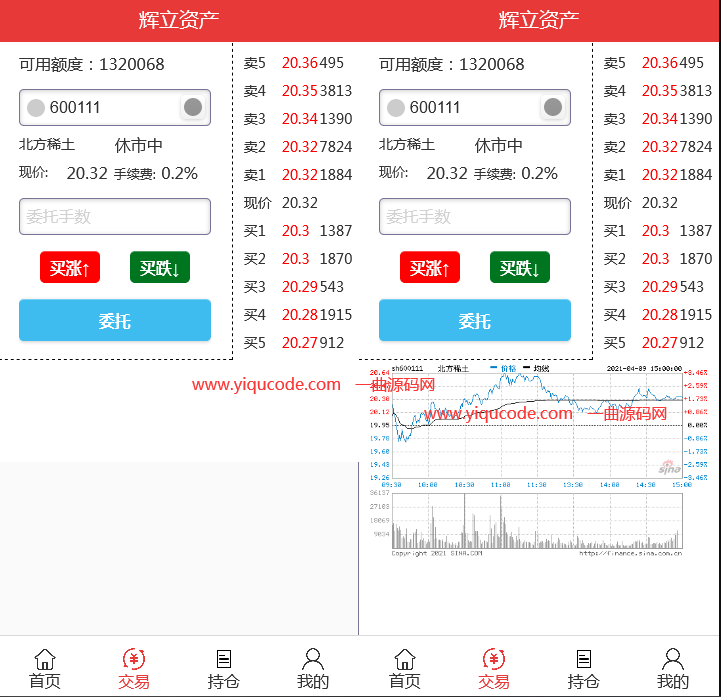Image resolution: width=721 pixels, height=697 pixels.
Task: Tap the 首页 home icon in left panel
Action: tap(44, 660)
